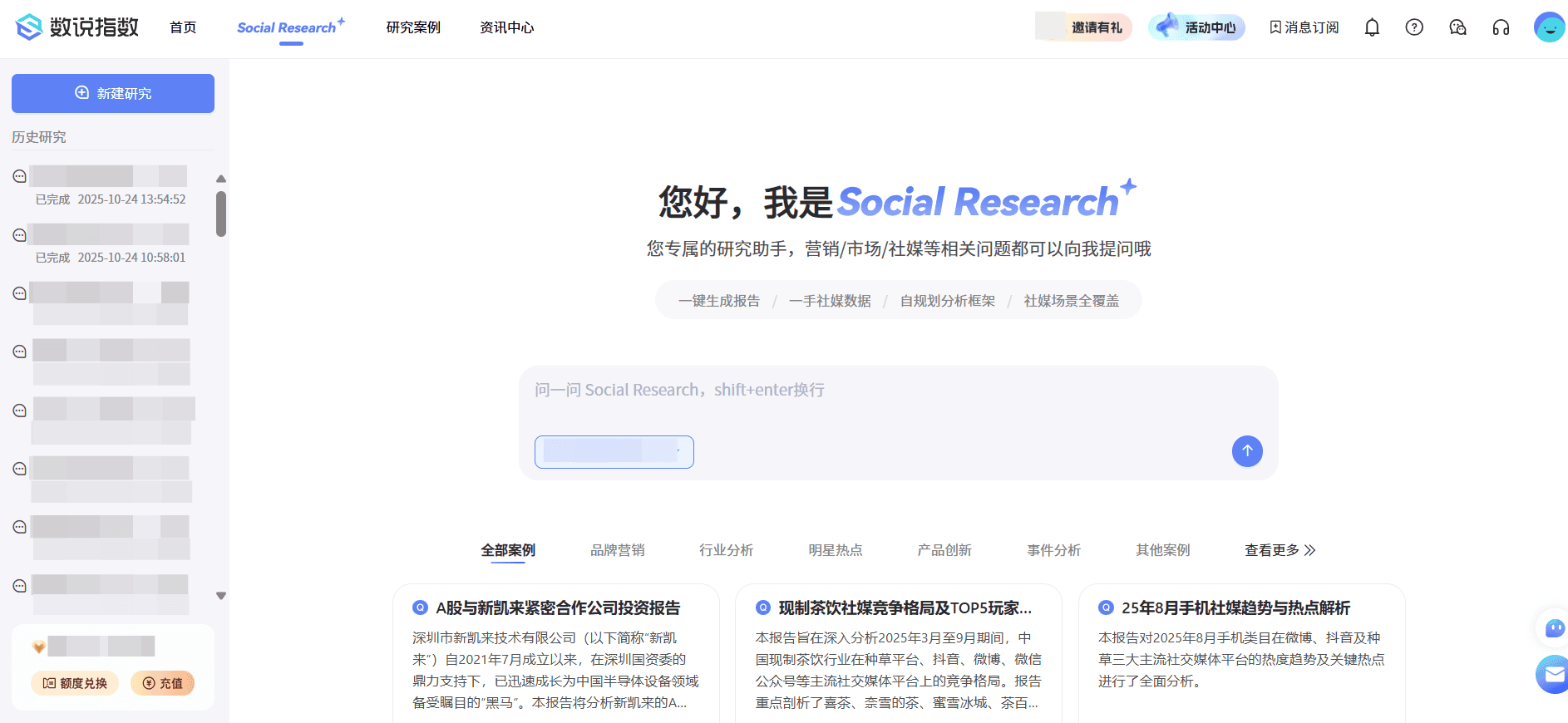Switch to the 其他案例 tab
This screenshot has width=1568, height=723.
coord(1163,550)
